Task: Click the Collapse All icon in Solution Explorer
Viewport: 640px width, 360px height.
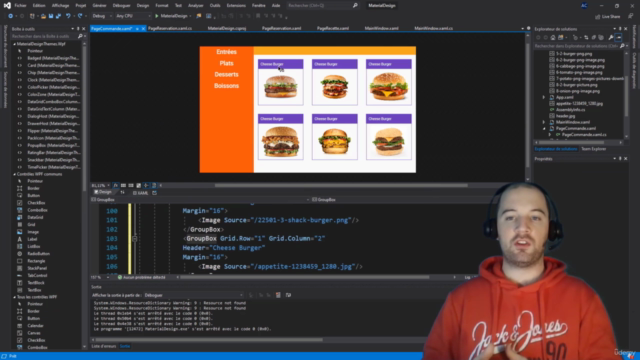Action: pyautogui.click(x=594, y=38)
